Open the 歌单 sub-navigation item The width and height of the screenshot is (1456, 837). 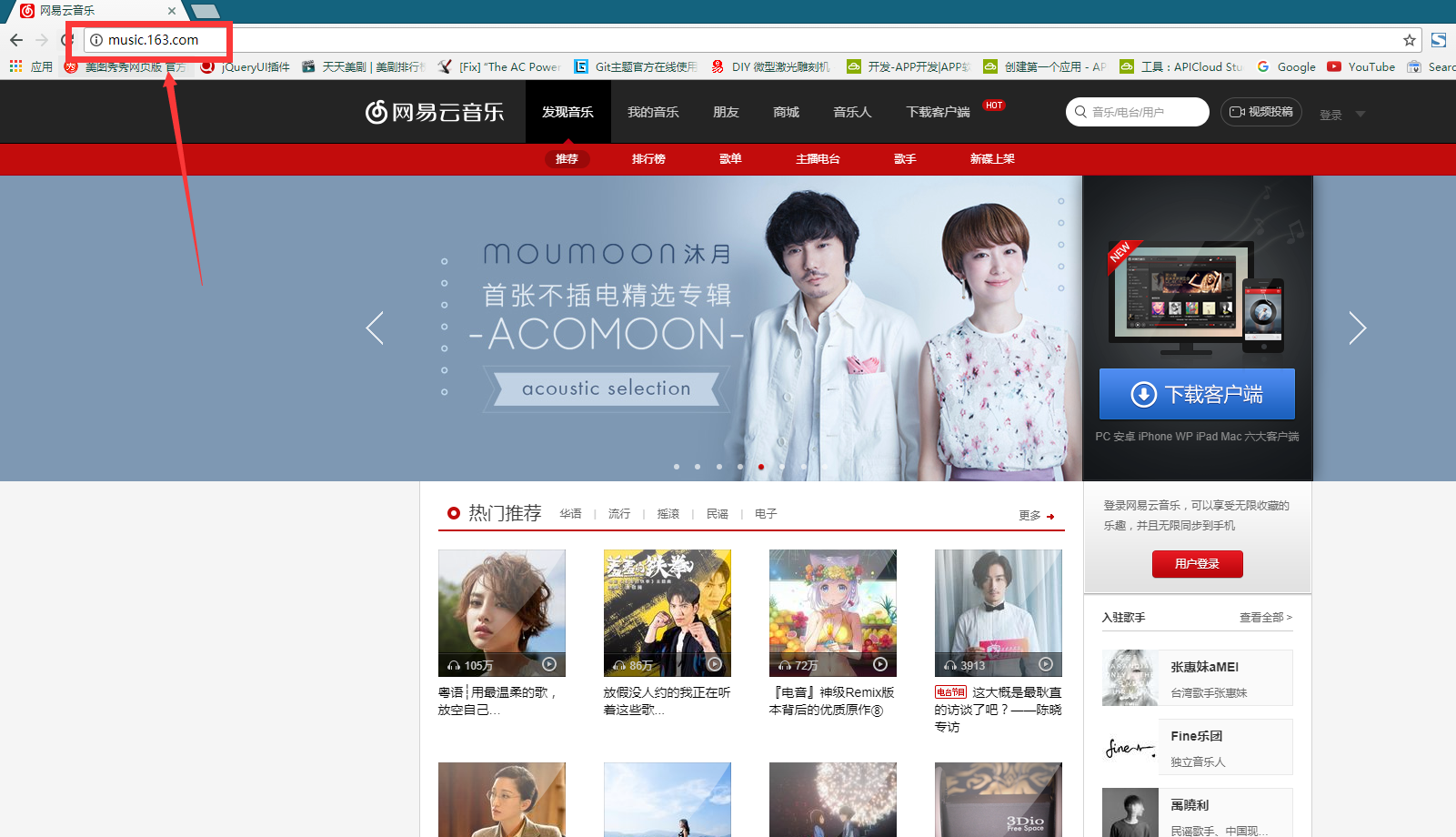[x=730, y=159]
